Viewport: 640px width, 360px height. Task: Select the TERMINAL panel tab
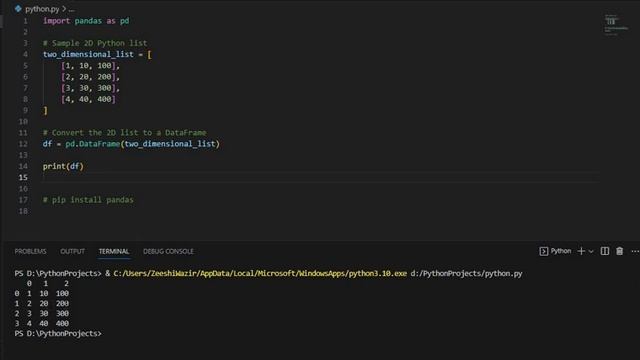pos(114,251)
